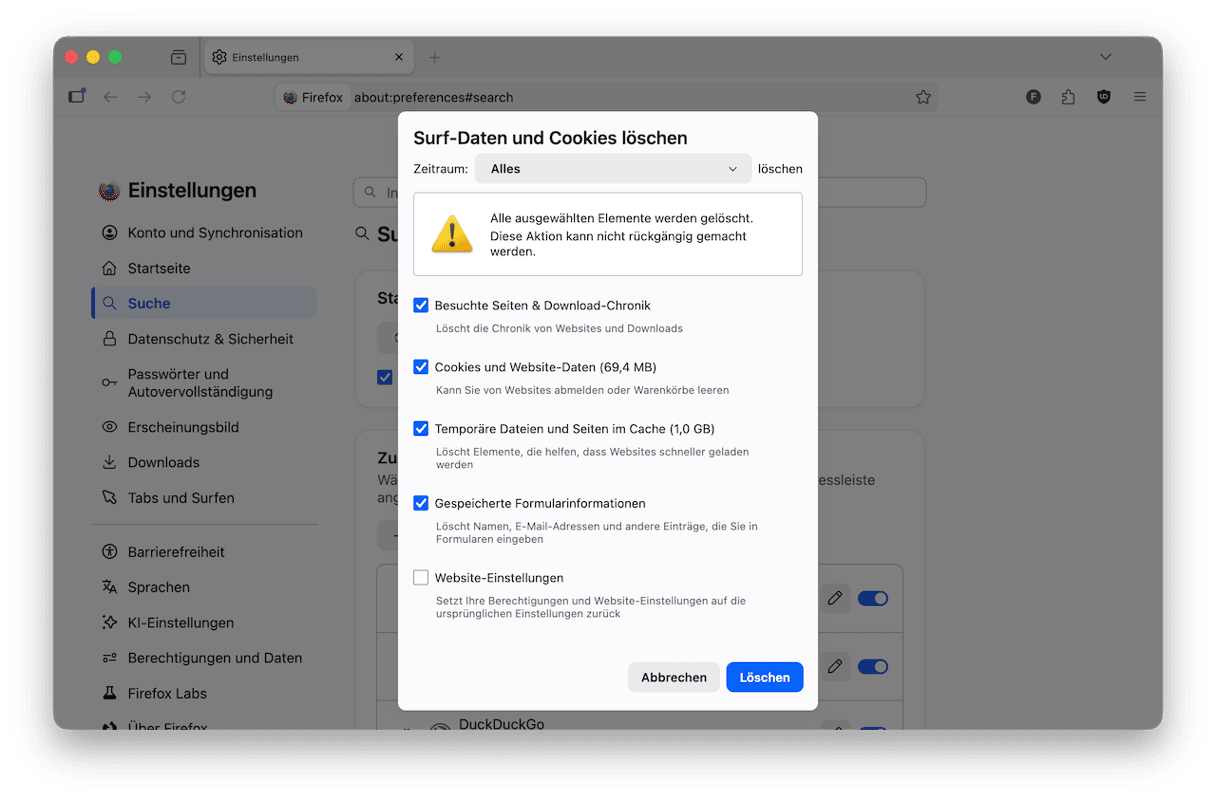Close the Einstellungen tab

[x=399, y=57]
